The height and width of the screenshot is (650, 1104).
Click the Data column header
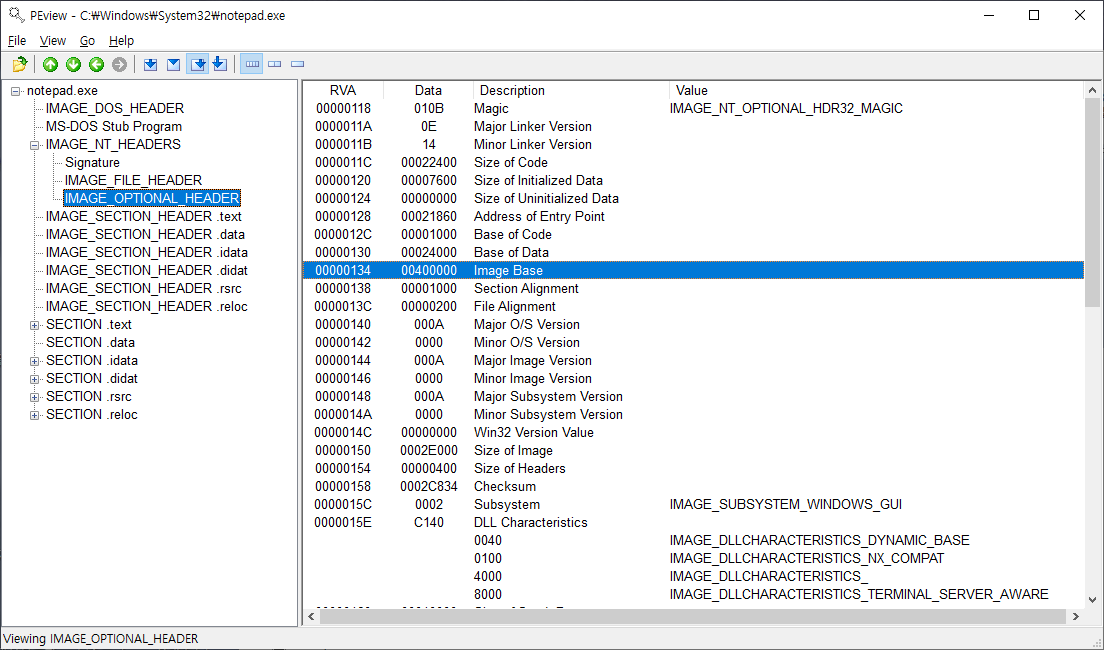[x=428, y=90]
